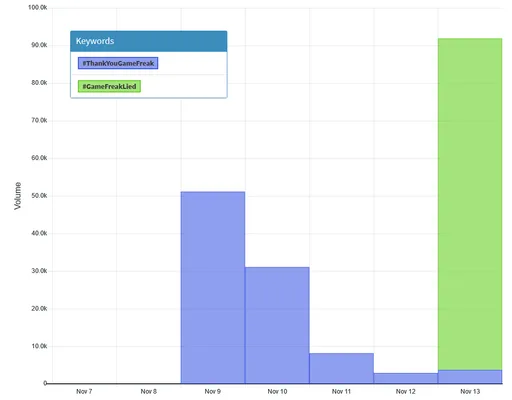Click the Keywords legend header

pyautogui.click(x=149, y=41)
